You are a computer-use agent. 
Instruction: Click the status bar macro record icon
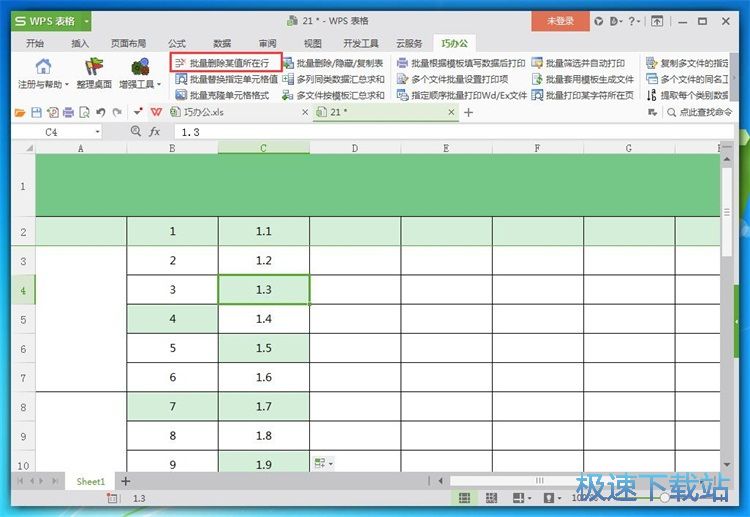click(x=112, y=498)
